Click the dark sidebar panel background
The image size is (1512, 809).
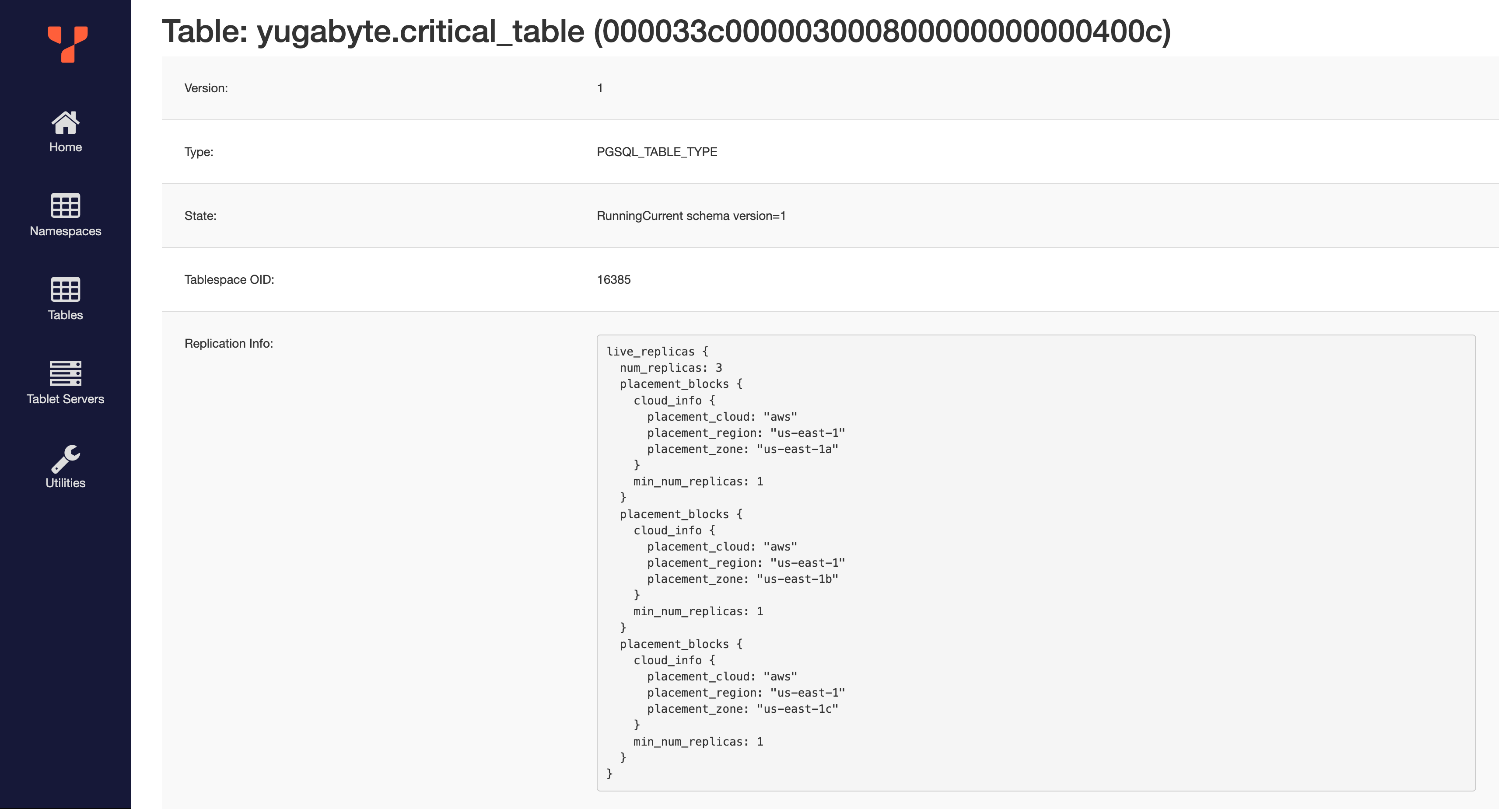66,645
